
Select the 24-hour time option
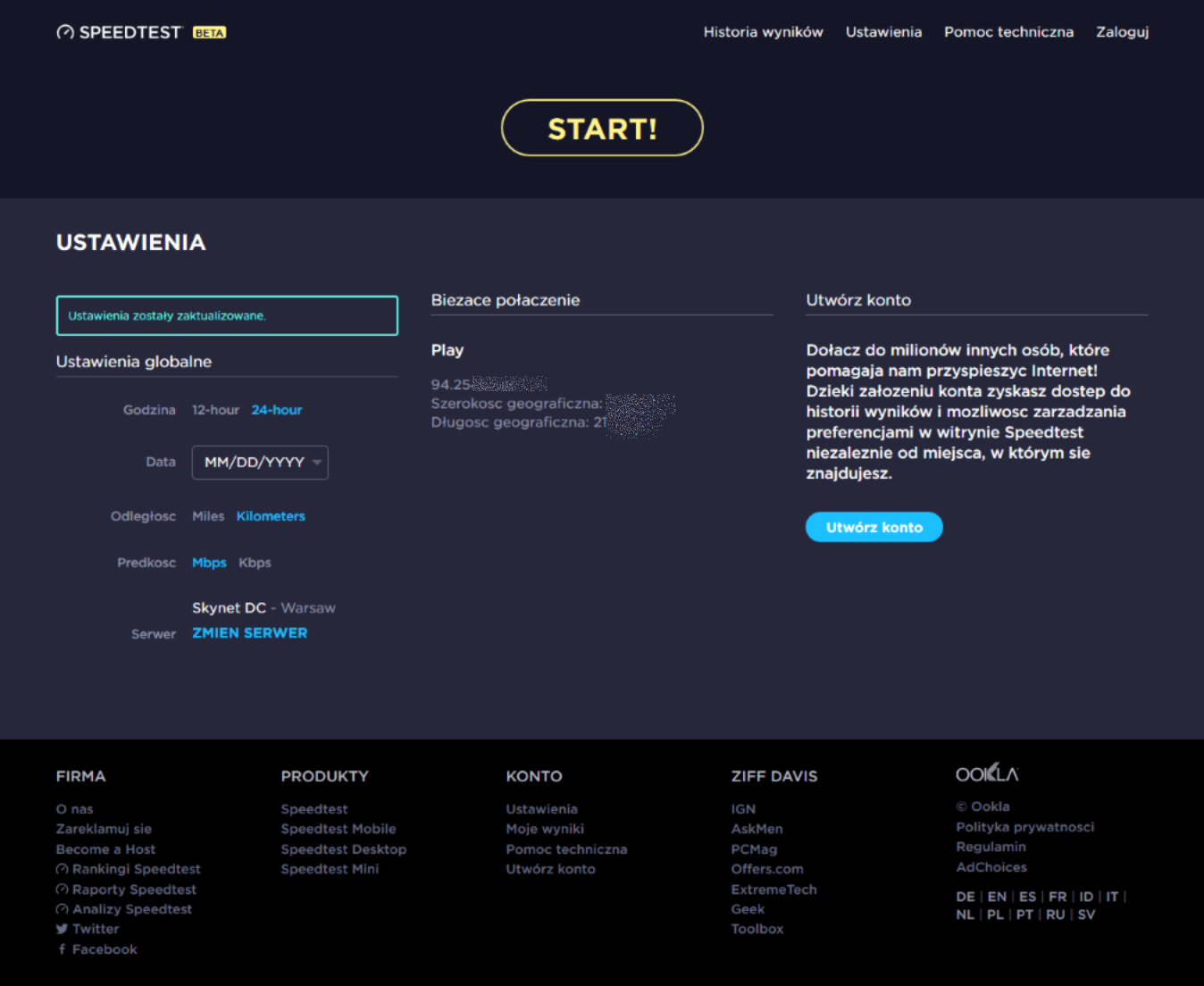point(277,410)
